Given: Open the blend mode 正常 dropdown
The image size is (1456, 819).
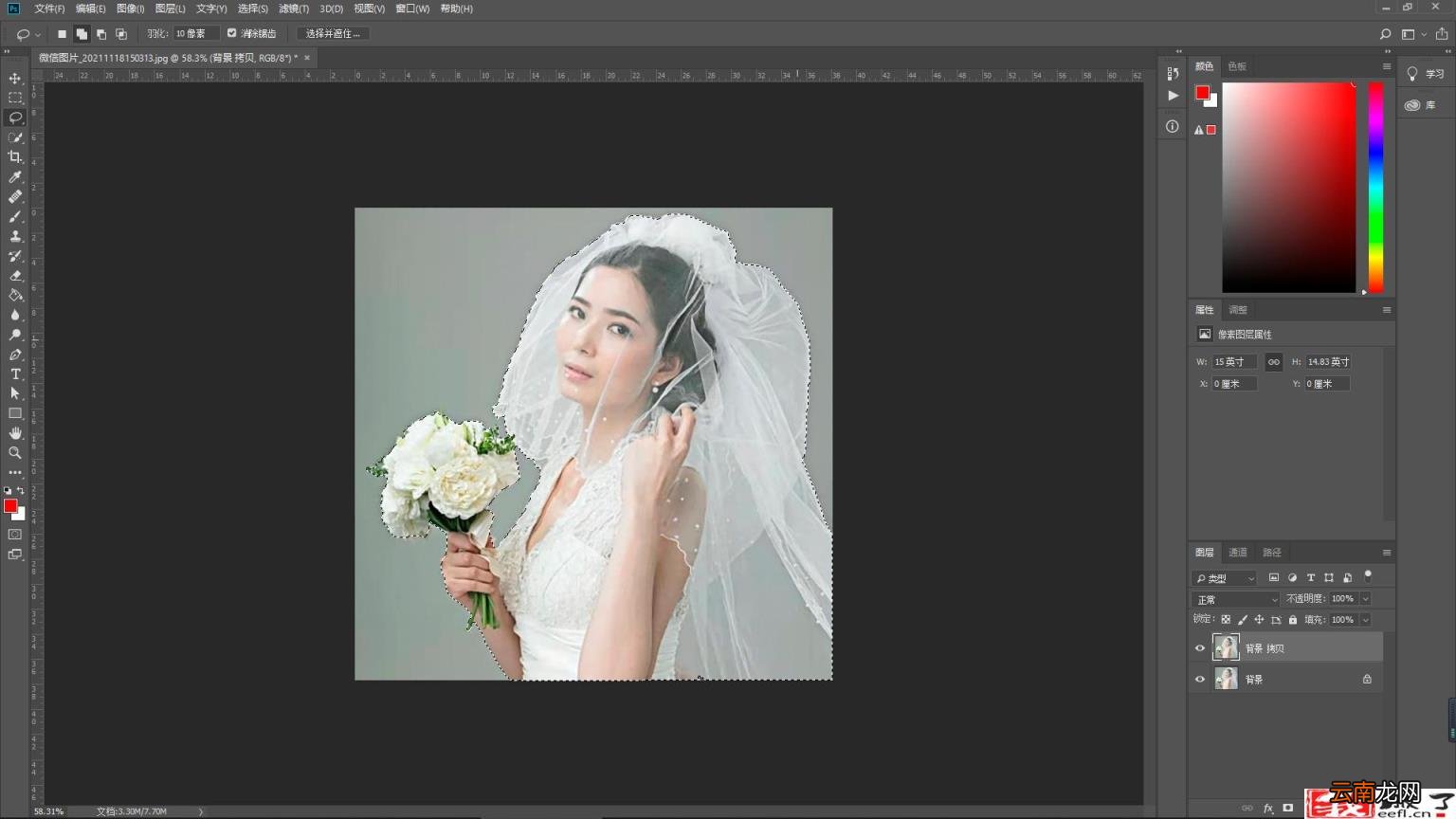Looking at the screenshot, I should 1236,599.
